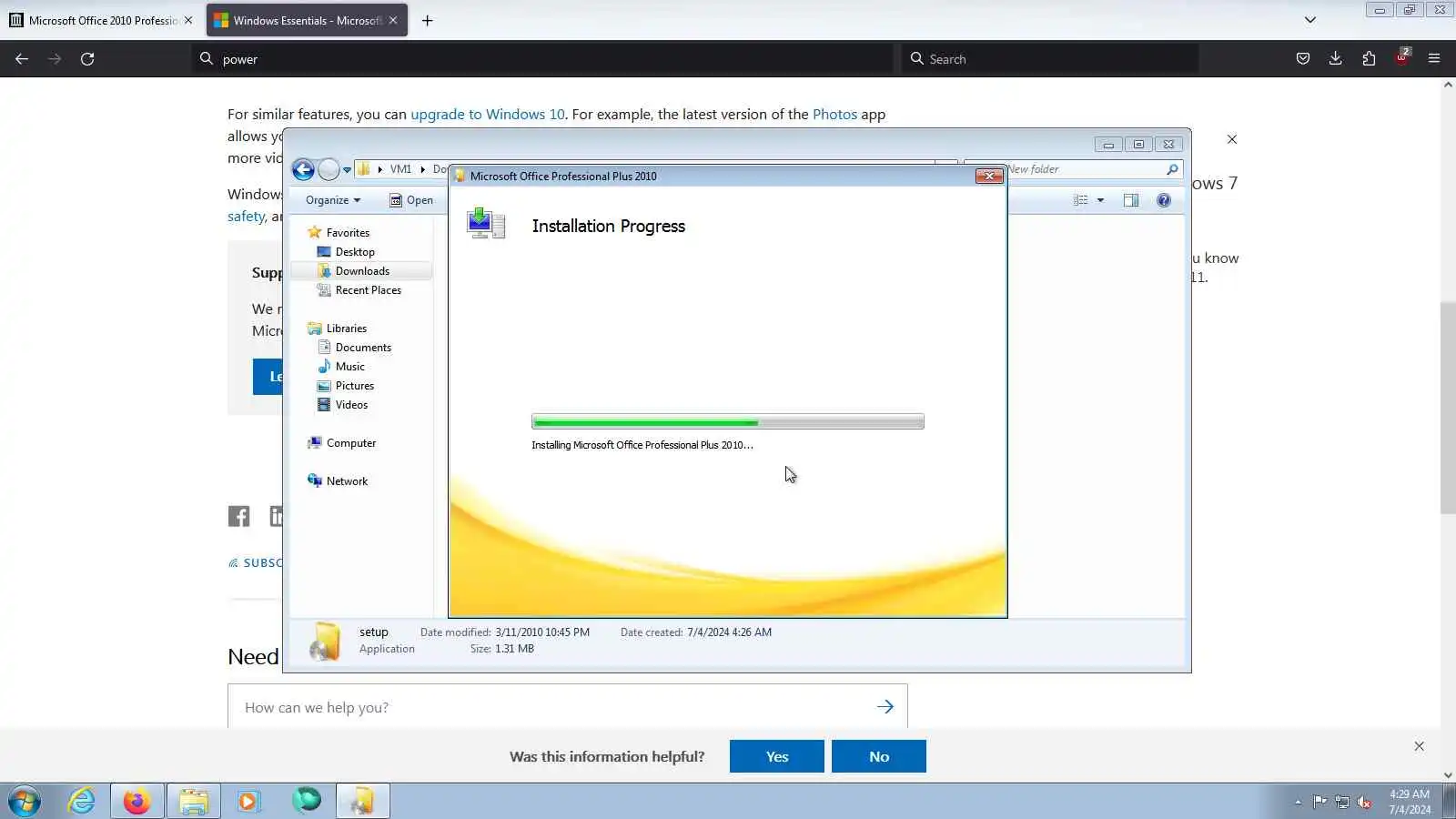The image size is (1456, 819).
Task: Open the ad blocker extension with badge
Action: tap(1401, 57)
